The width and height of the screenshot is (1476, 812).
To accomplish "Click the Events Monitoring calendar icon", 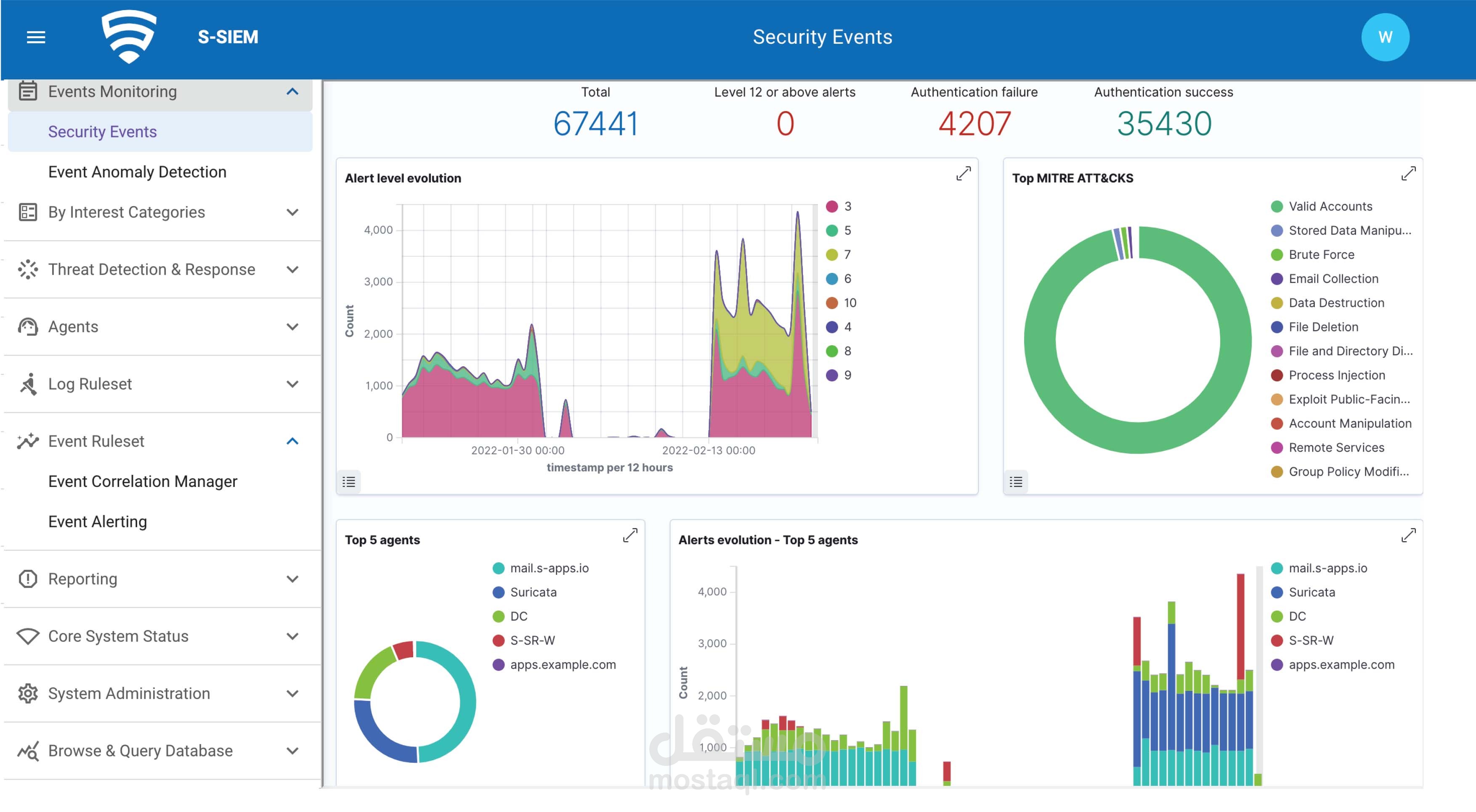I will point(27,91).
